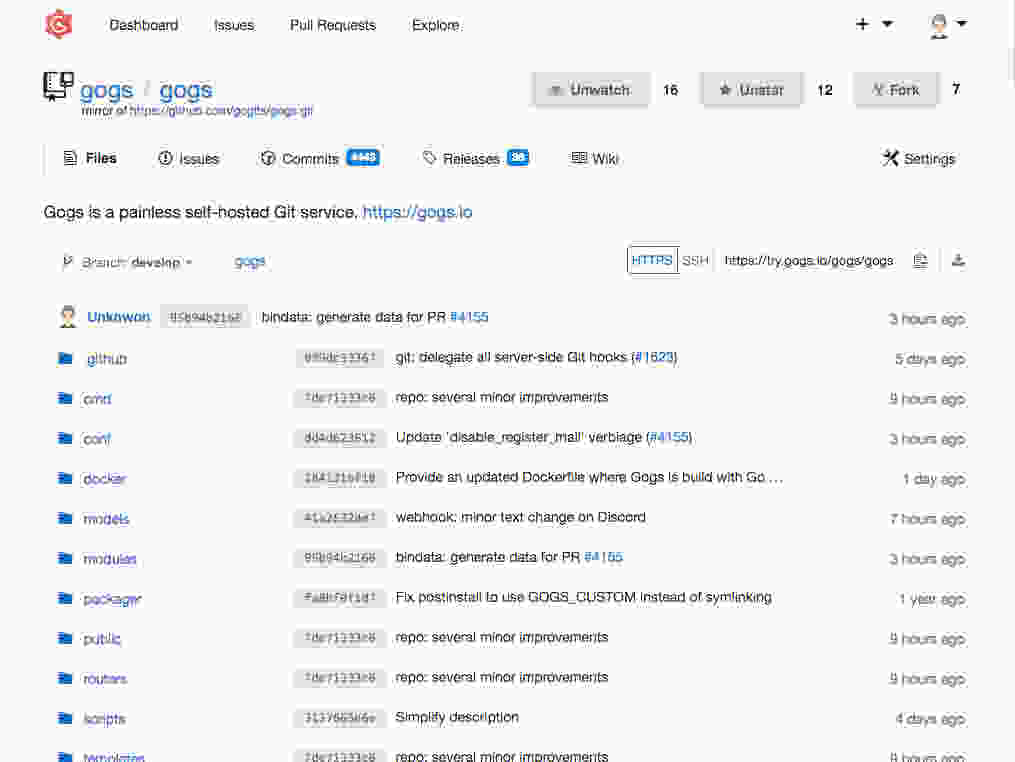This screenshot has width=1015, height=762.
Task: Open the scripts folder
Action: coord(105,719)
